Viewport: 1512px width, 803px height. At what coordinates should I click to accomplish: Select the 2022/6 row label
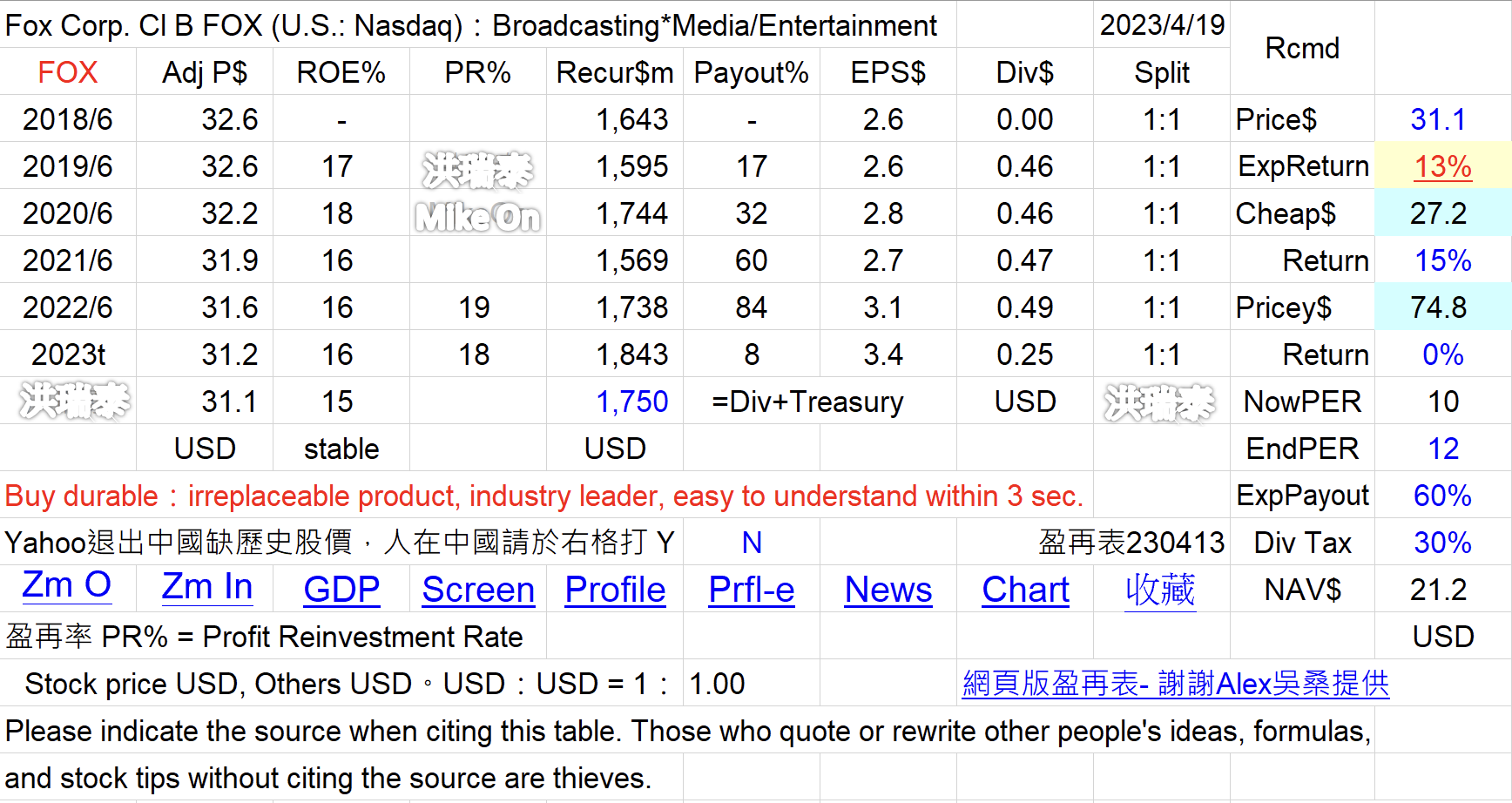tap(68, 307)
